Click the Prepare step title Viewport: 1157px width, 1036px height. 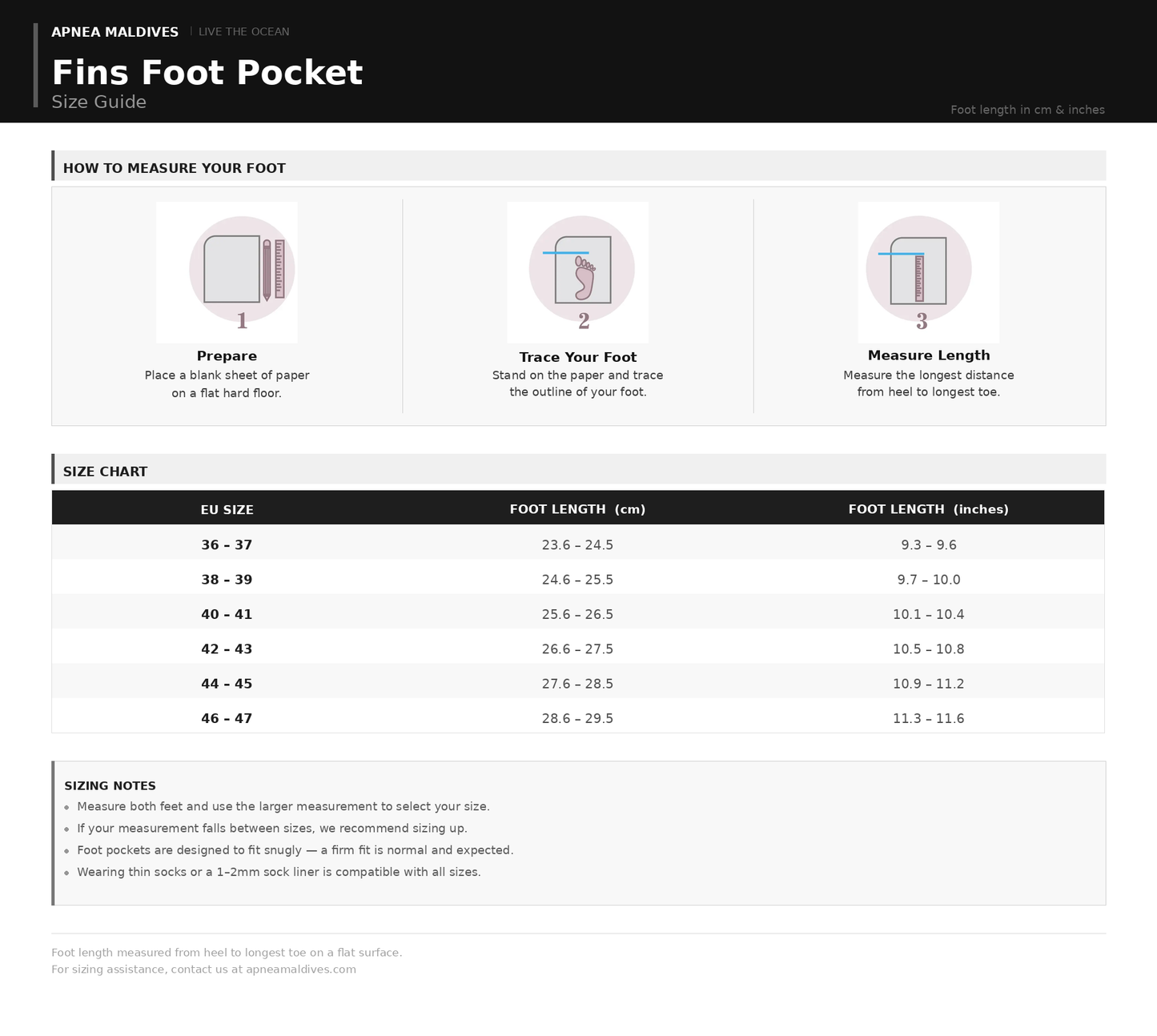(x=227, y=356)
